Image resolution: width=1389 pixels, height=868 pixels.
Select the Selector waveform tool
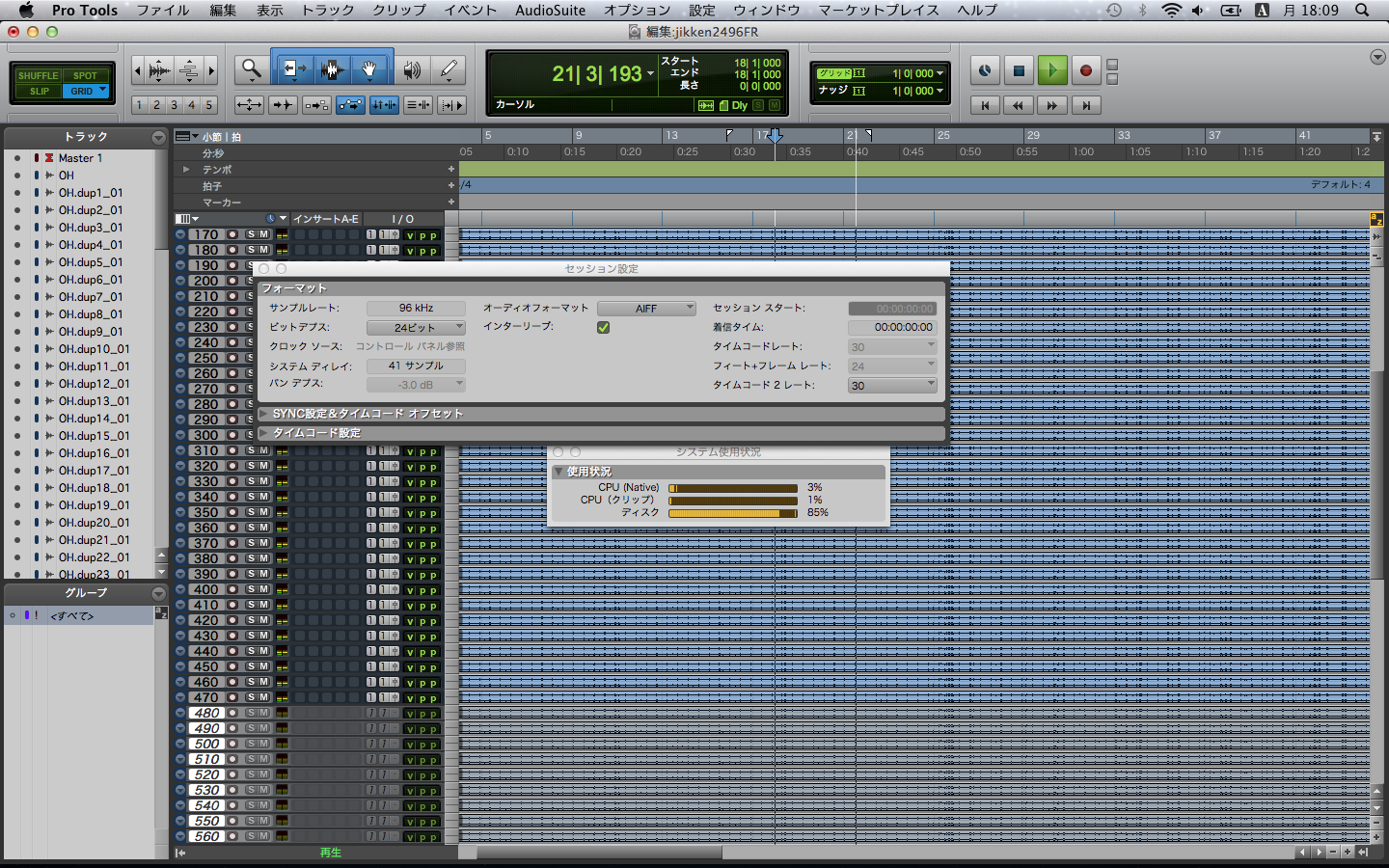[332, 69]
